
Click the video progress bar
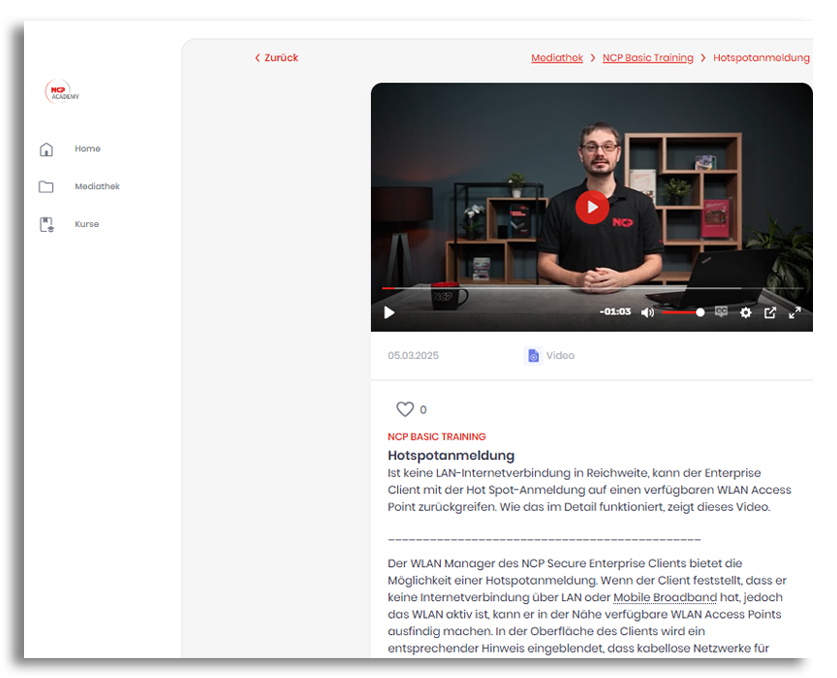[590, 289]
